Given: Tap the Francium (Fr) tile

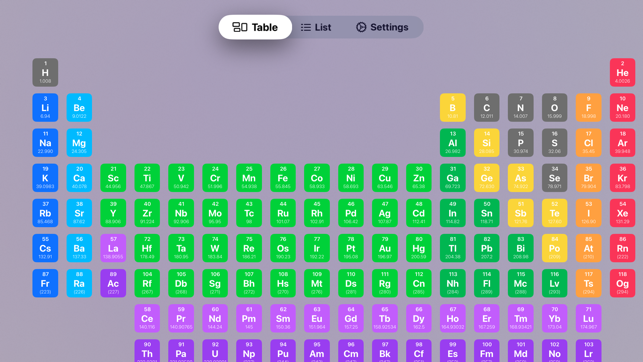Looking at the screenshot, I should (45, 283).
